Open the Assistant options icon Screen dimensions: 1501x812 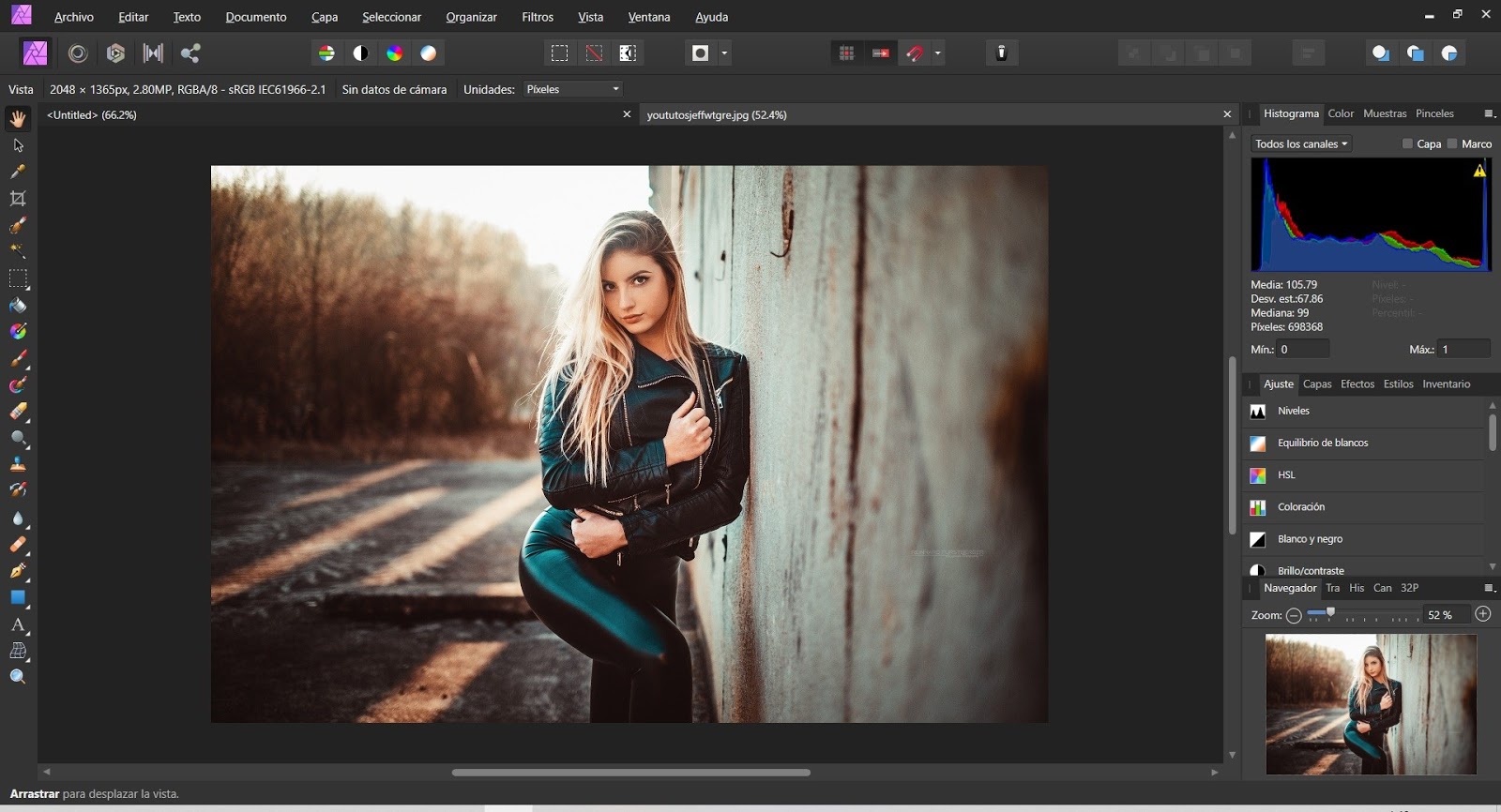point(1001,53)
